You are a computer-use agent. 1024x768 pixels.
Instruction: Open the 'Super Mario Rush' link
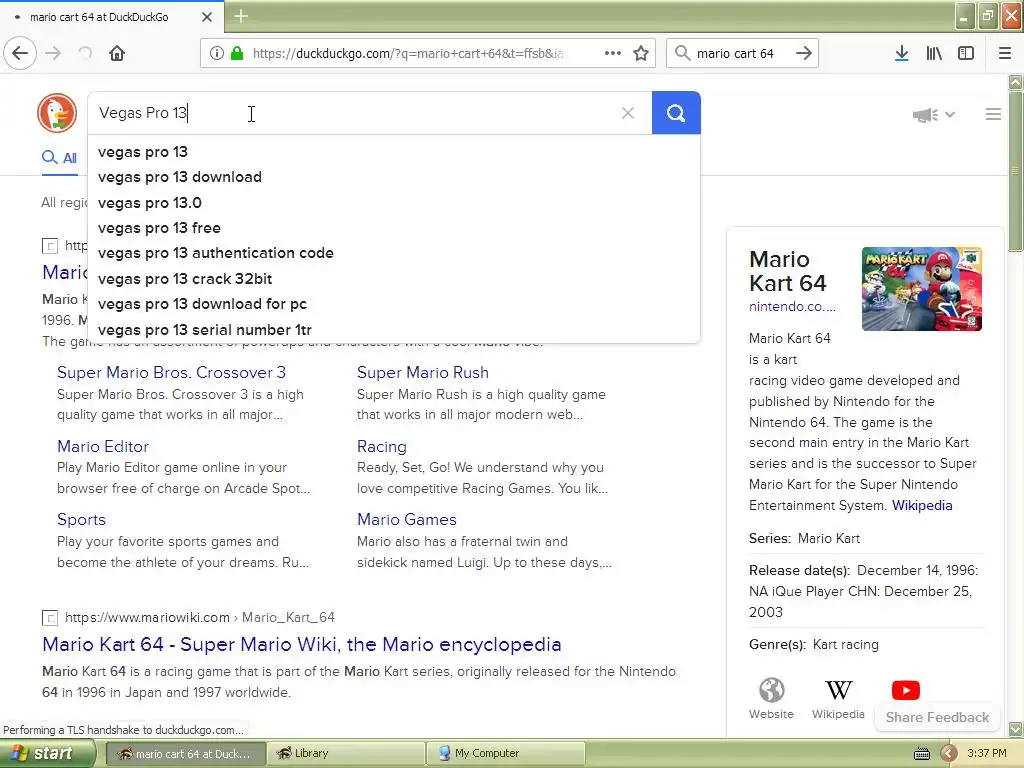[x=423, y=372]
